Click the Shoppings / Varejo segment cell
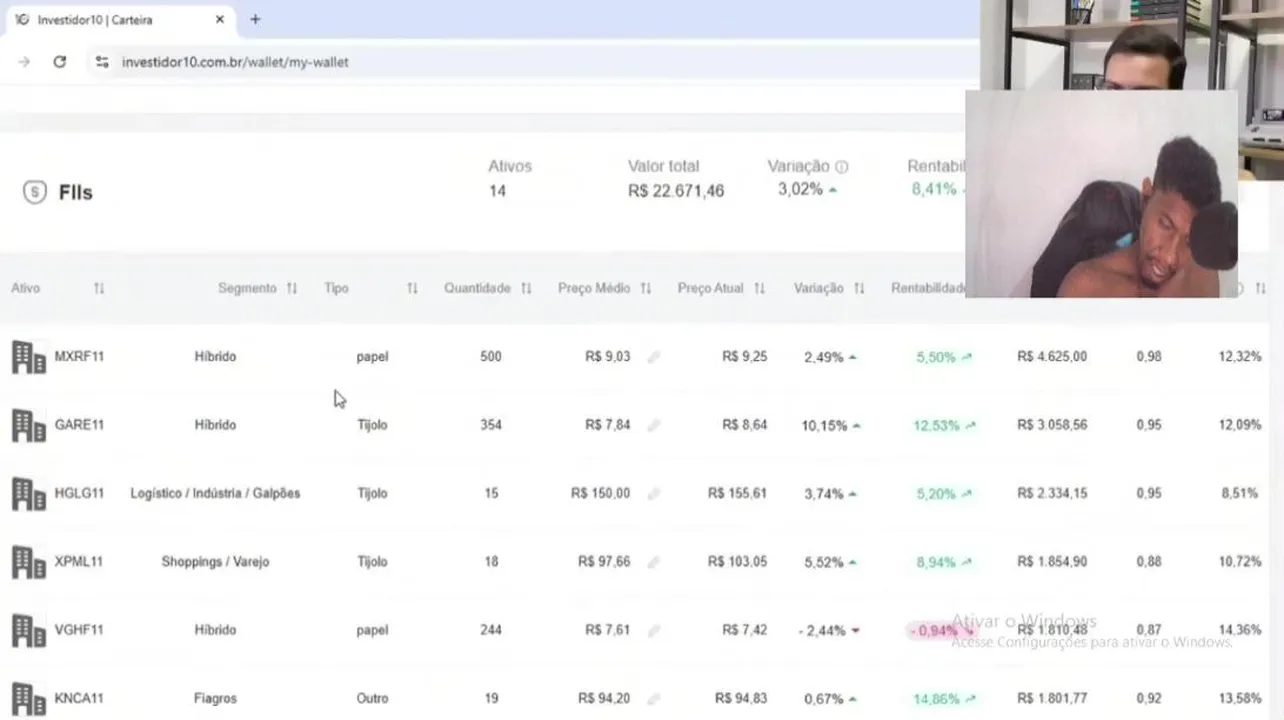Image resolution: width=1284 pixels, height=720 pixels. (x=215, y=562)
